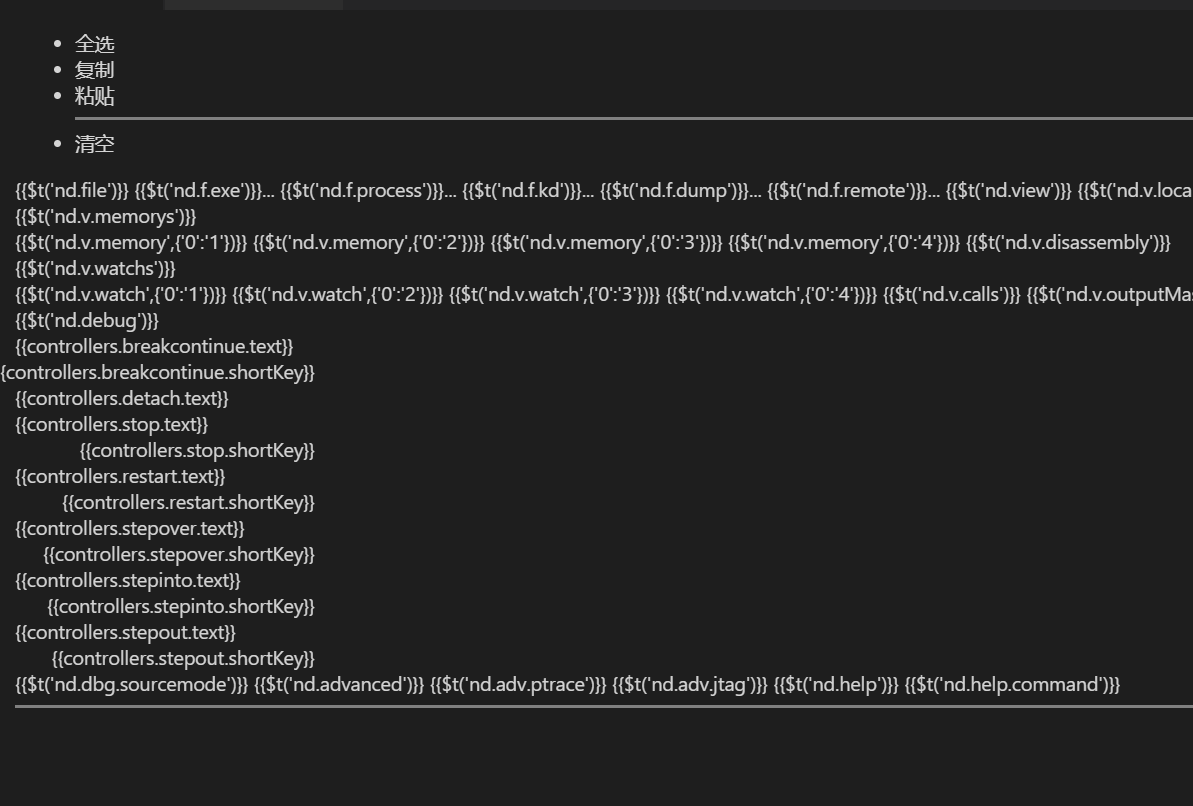Click the 粘贴 menu entry
This screenshot has height=806, width=1193.
[94, 96]
